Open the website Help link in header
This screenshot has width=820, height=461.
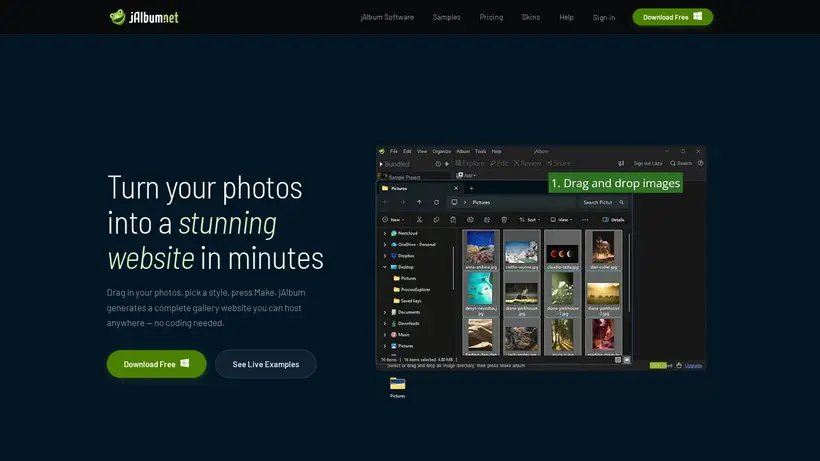coord(566,17)
